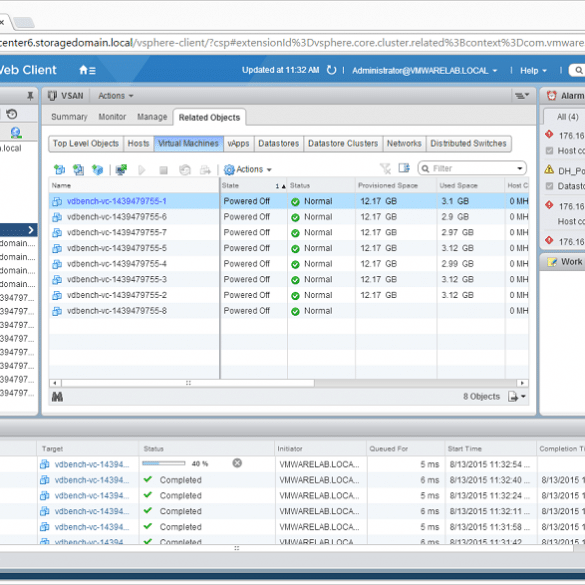Screen dimensions: 585x585
Task: Click the 40% task progress bar
Action: 164,463
